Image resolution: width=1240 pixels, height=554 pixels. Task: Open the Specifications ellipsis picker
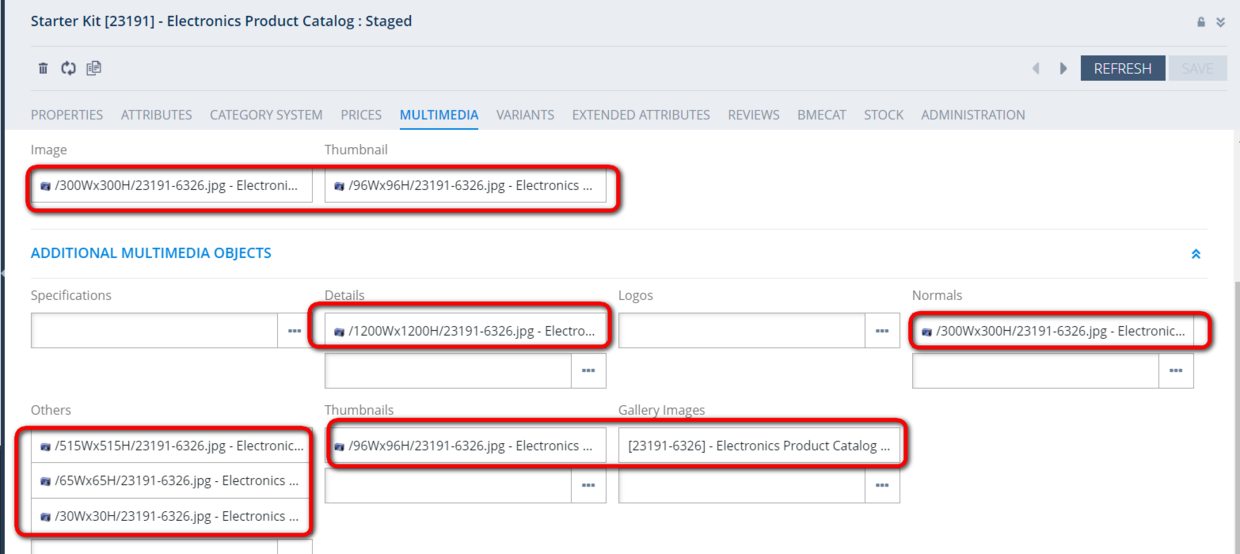(x=295, y=331)
